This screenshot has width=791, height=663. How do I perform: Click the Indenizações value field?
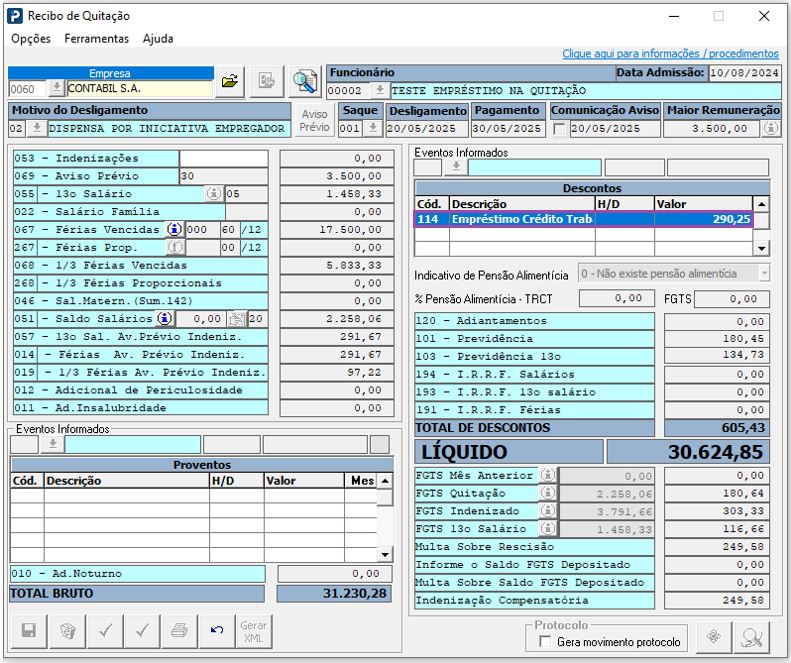click(x=336, y=158)
